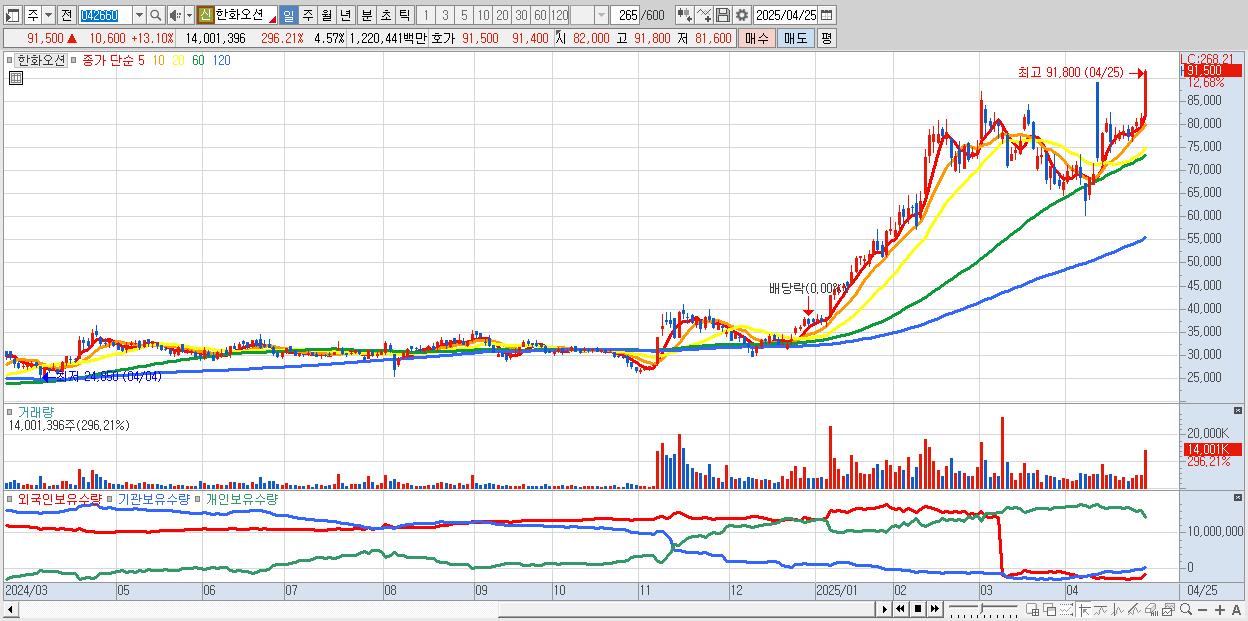Select the 월 monthly chart tab
Image resolution: width=1248 pixels, height=621 pixels.
(326, 15)
